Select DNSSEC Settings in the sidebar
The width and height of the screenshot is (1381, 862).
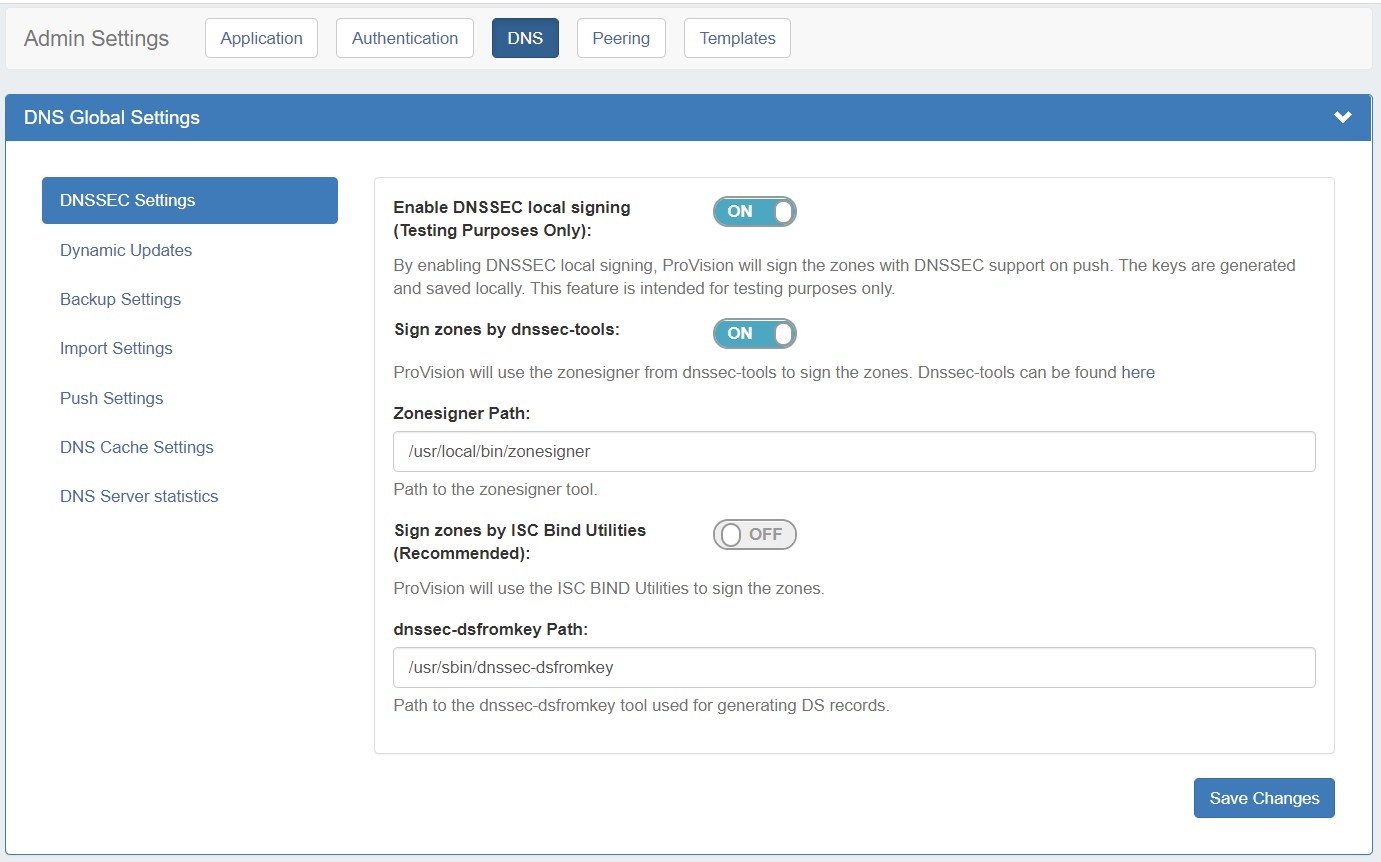click(189, 201)
